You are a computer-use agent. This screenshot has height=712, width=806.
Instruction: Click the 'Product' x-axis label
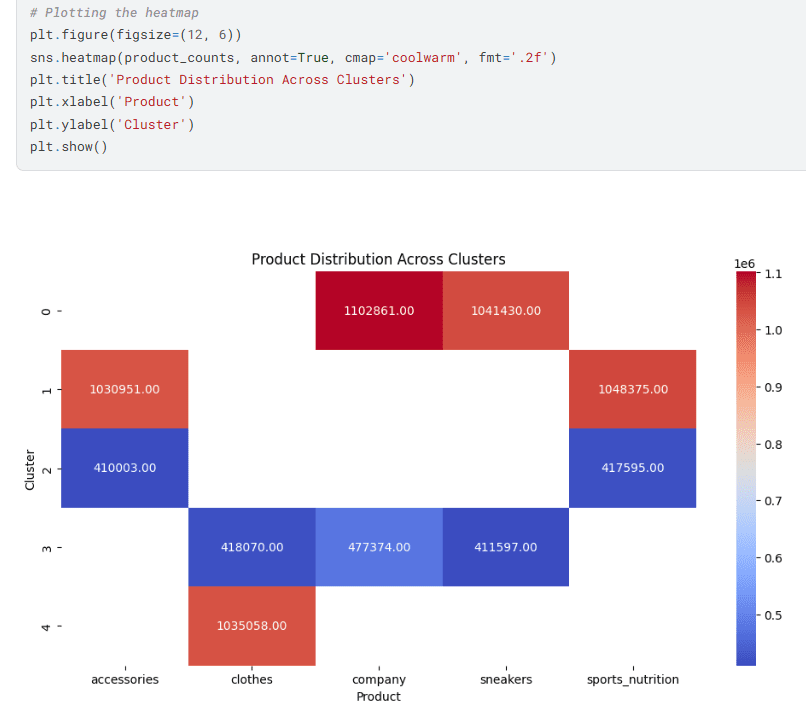[x=378, y=696]
